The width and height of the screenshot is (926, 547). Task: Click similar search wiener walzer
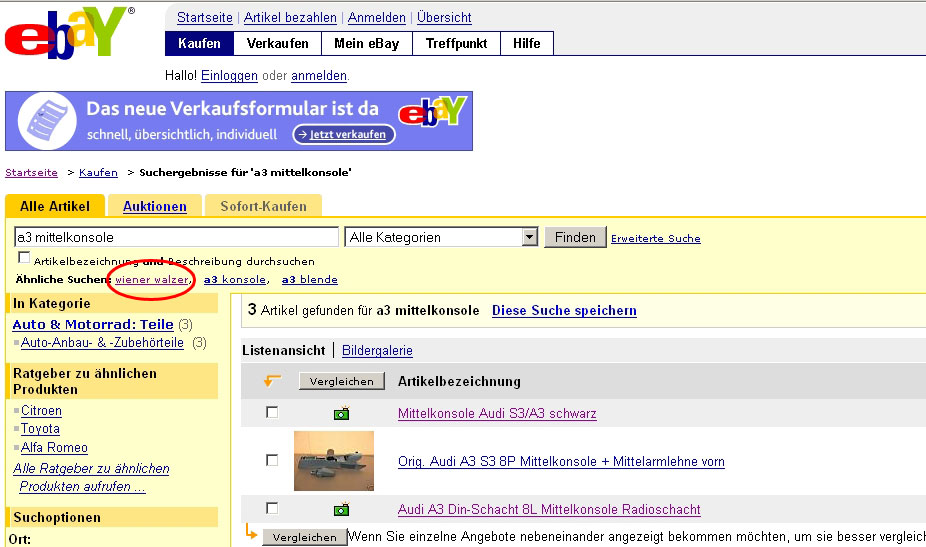click(152, 279)
